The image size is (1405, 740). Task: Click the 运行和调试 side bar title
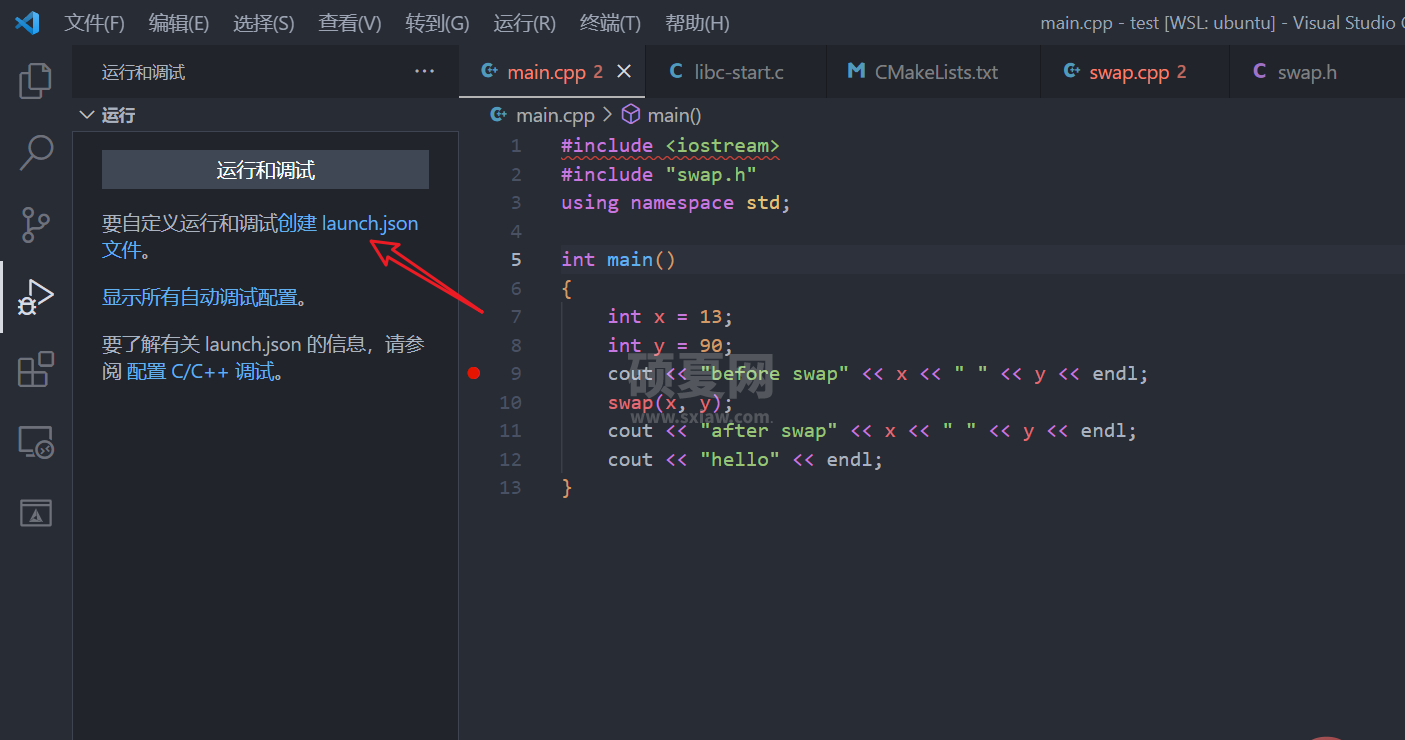[x=143, y=72]
